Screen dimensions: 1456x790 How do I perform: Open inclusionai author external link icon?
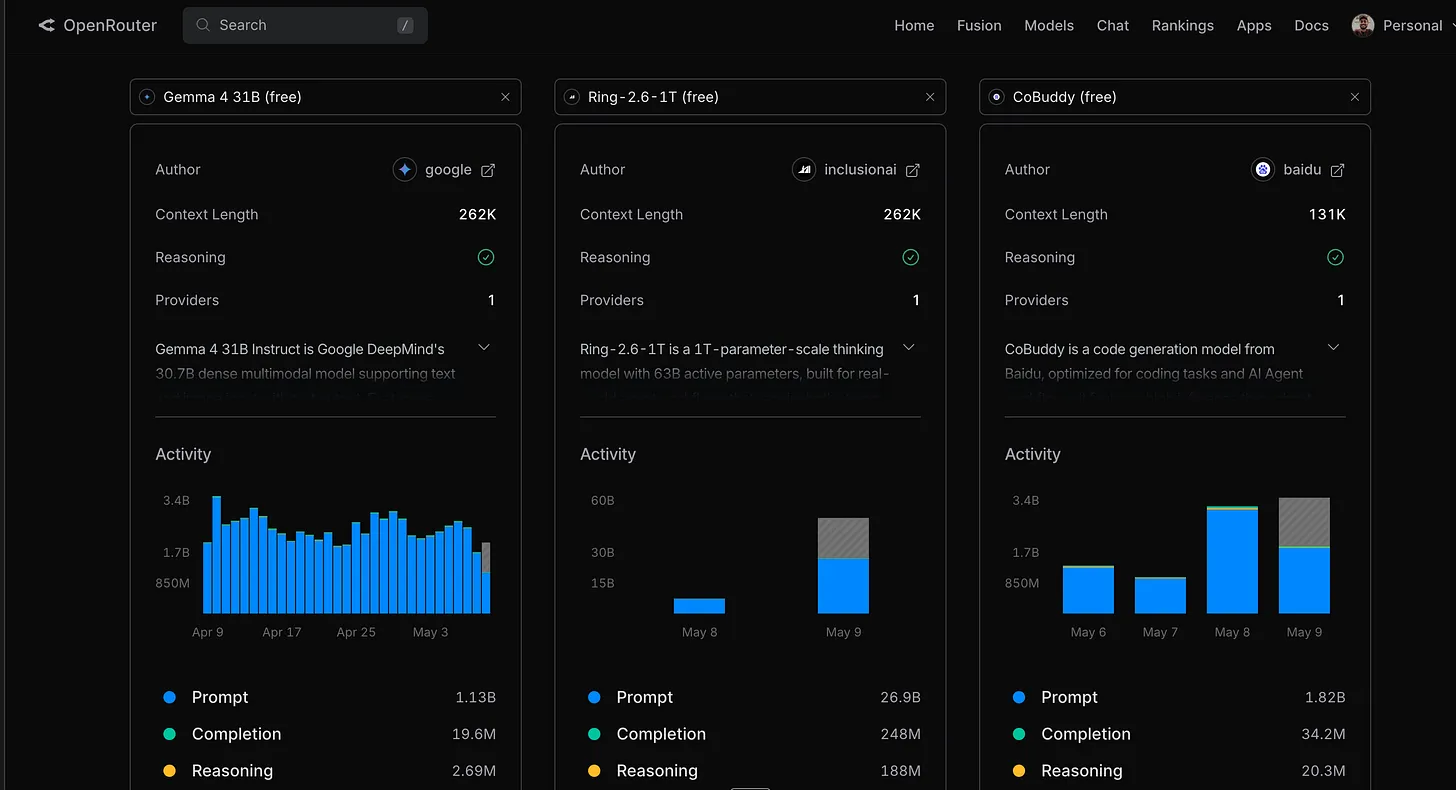[912, 170]
